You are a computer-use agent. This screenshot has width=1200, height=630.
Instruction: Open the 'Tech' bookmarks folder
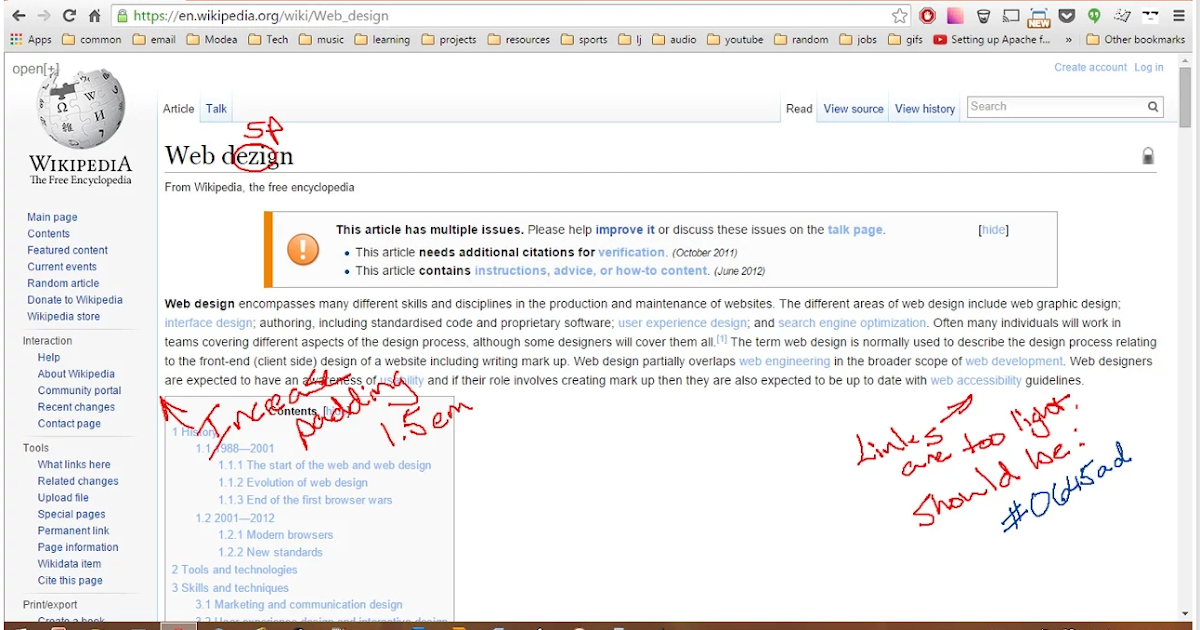point(267,40)
